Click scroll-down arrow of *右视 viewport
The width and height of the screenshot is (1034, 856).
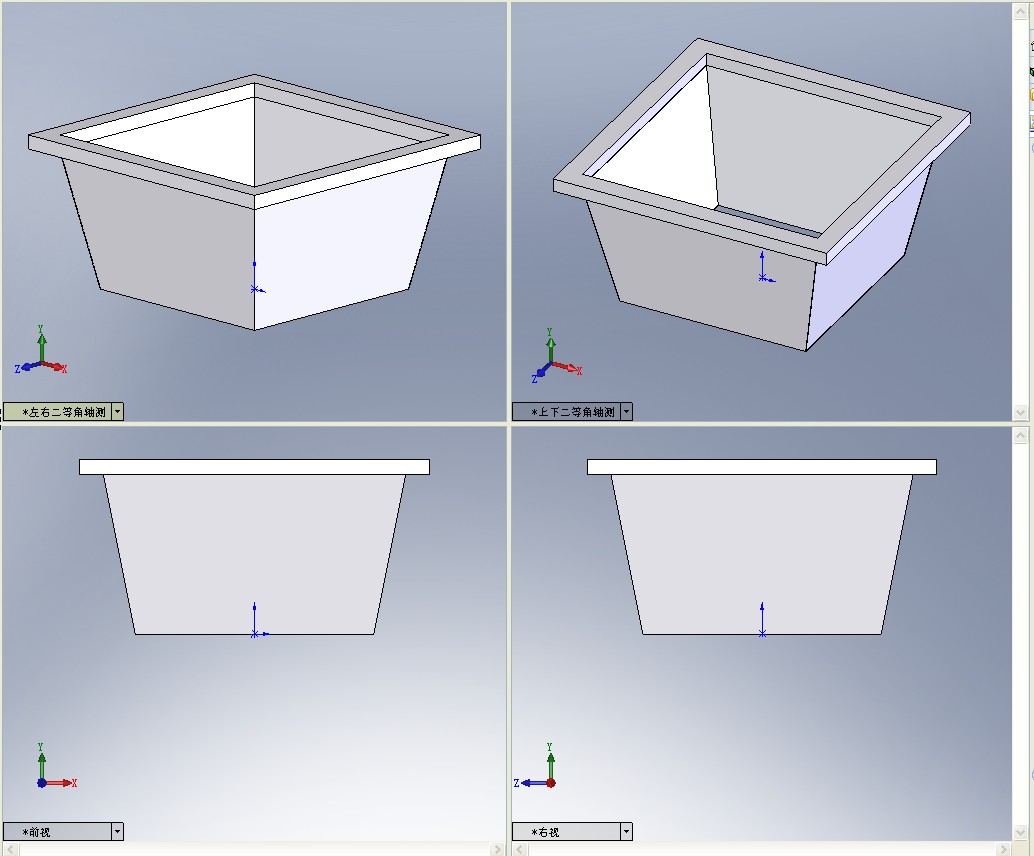(1020, 832)
